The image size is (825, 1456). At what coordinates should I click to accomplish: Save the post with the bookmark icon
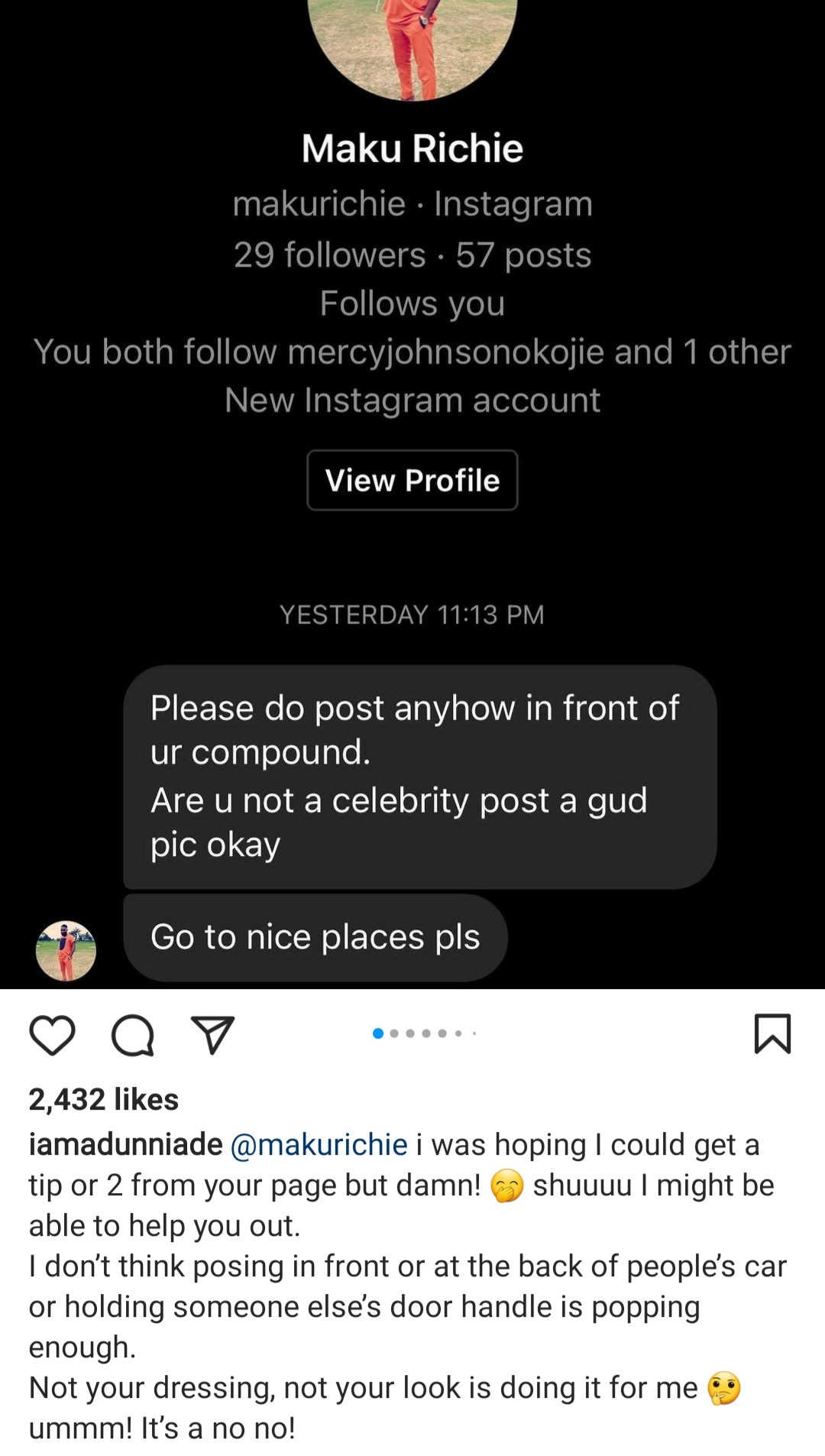tap(772, 1033)
